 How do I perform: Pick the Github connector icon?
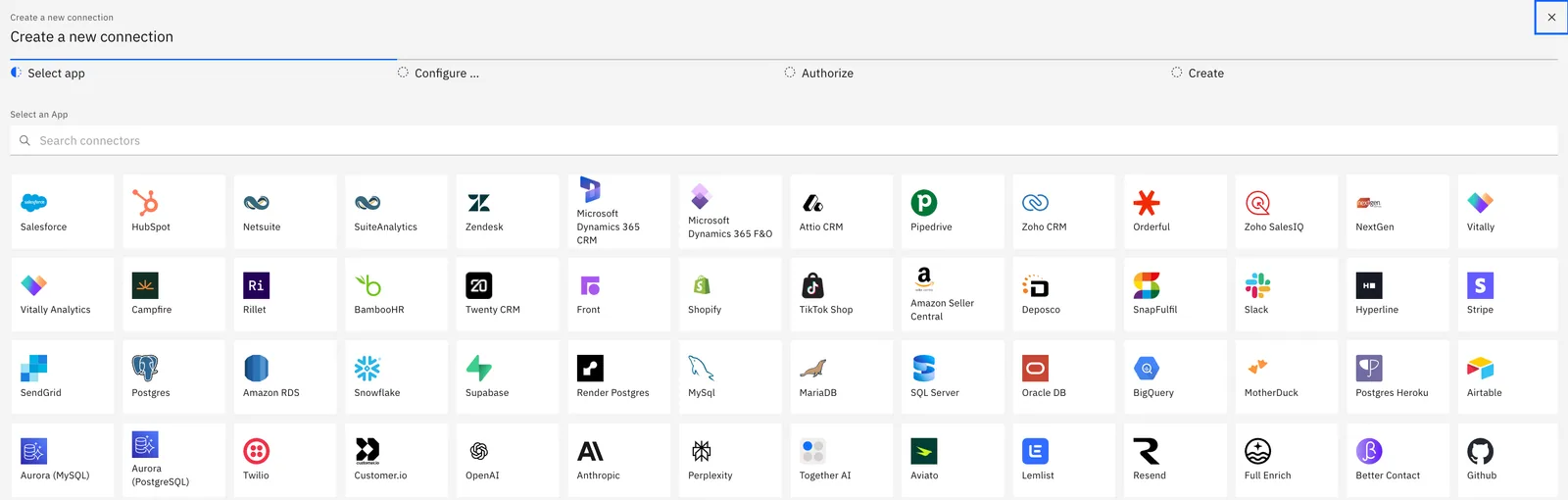tap(1481, 451)
